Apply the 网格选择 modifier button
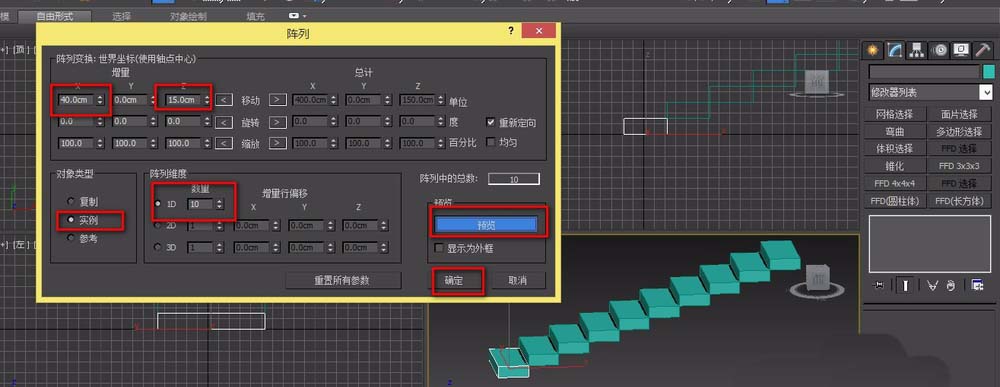The height and width of the screenshot is (387, 1000). tap(894, 114)
